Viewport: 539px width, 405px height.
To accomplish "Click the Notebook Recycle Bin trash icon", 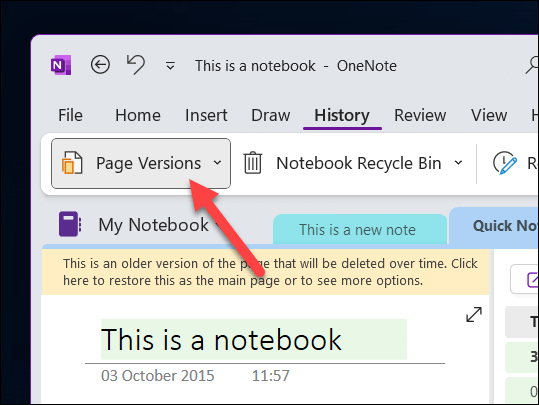I will pyautogui.click(x=253, y=163).
